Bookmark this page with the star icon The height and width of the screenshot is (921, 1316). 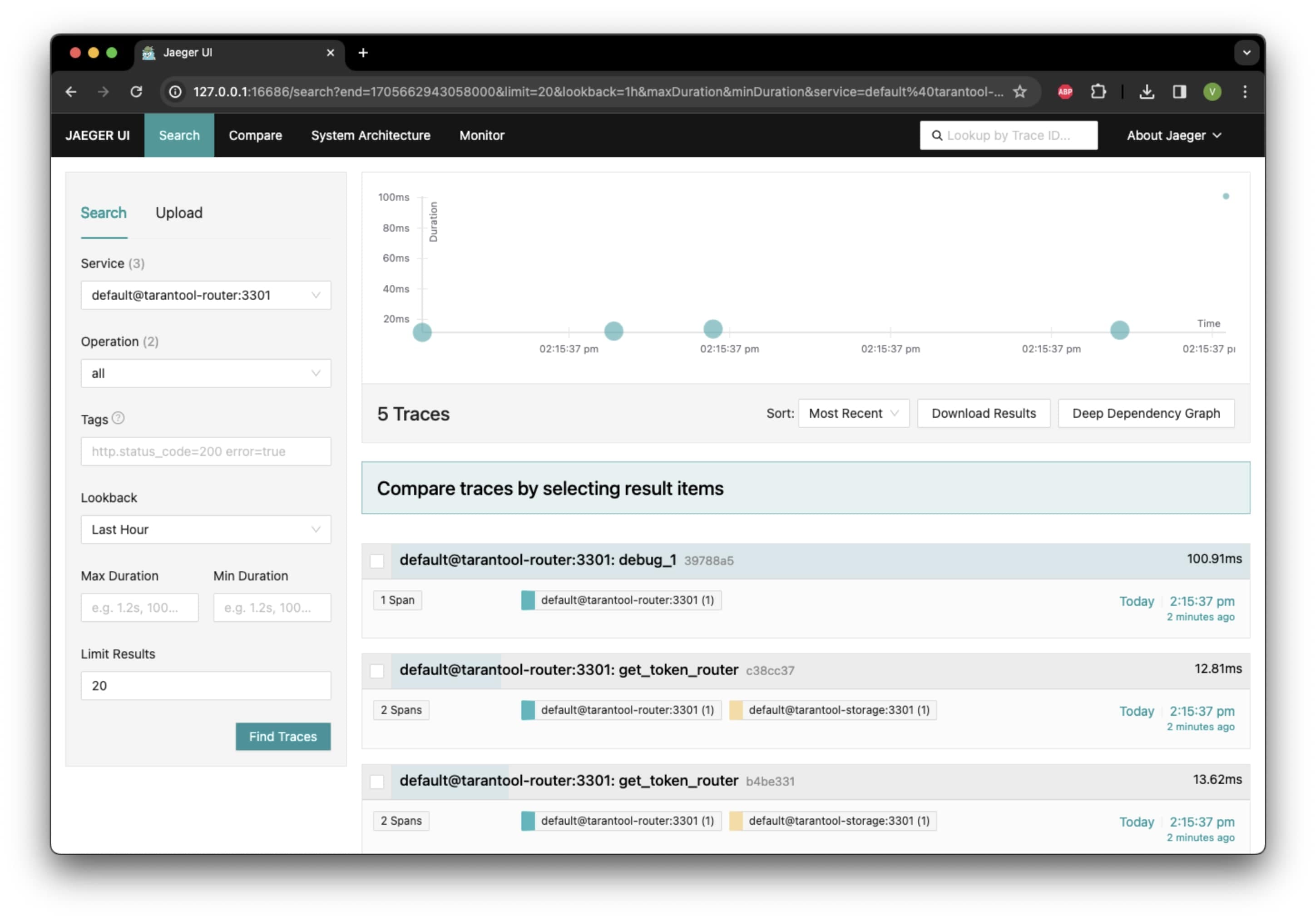pyautogui.click(x=1019, y=92)
